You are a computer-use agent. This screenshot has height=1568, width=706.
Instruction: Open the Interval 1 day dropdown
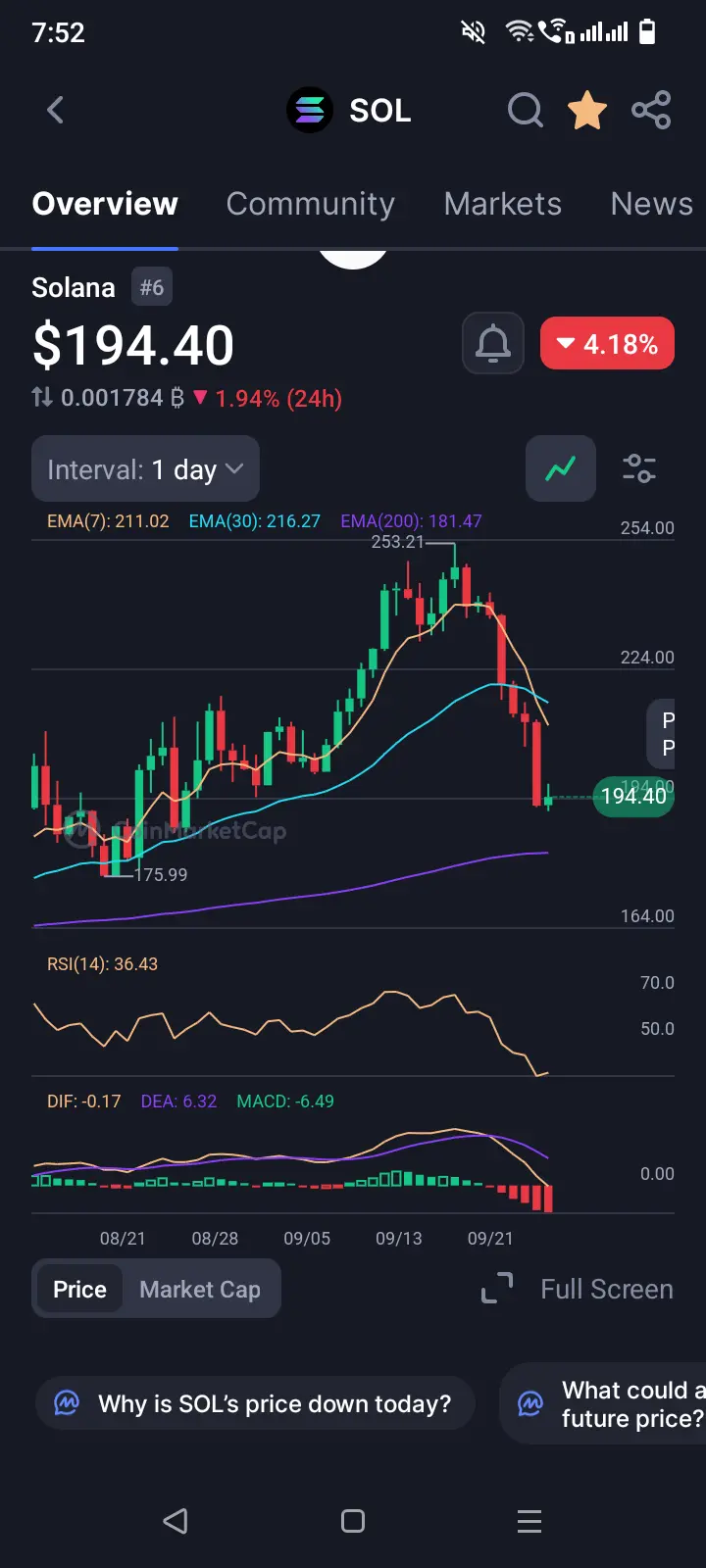coord(145,468)
